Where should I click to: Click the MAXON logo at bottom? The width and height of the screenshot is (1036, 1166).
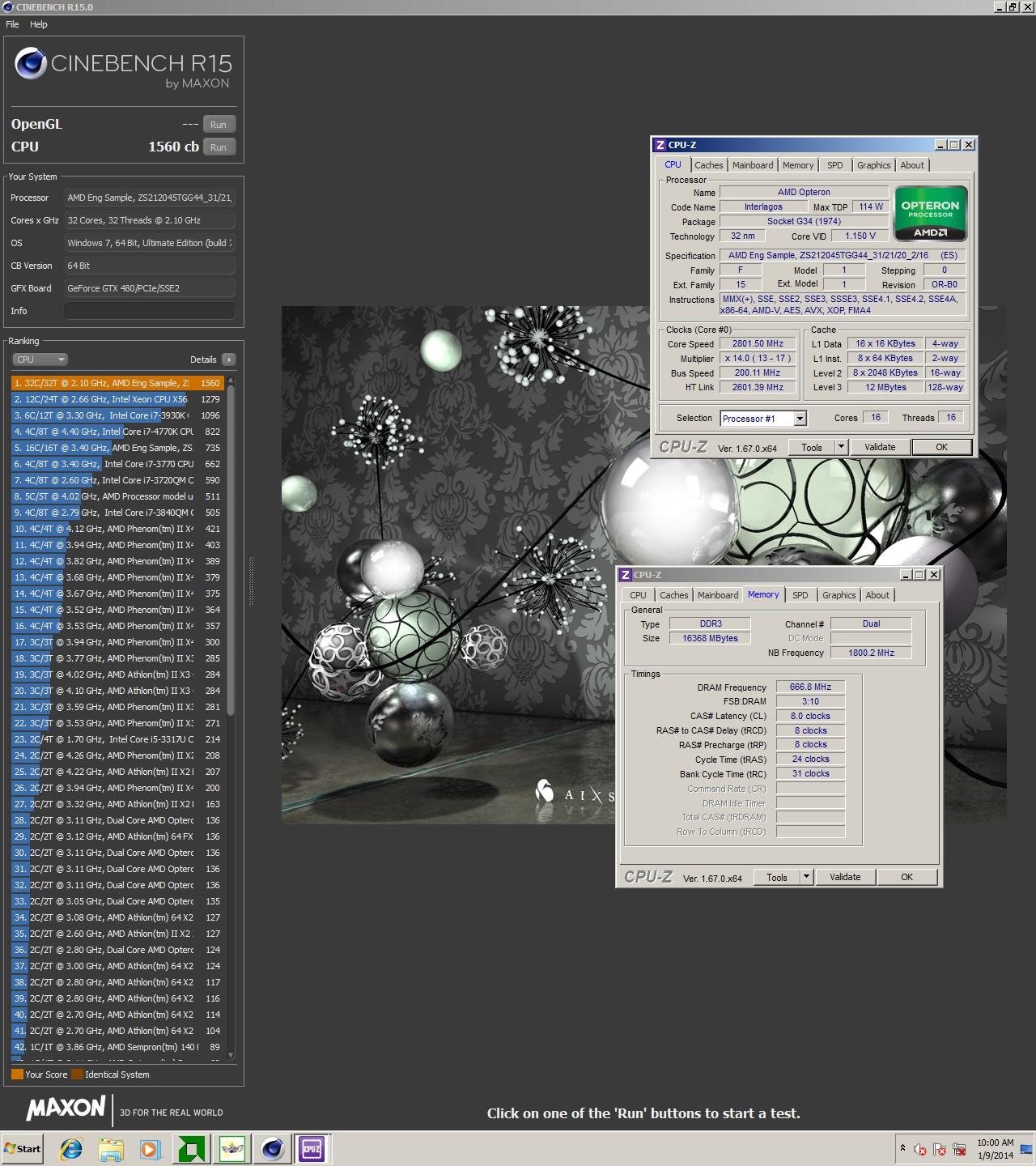point(66,1109)
